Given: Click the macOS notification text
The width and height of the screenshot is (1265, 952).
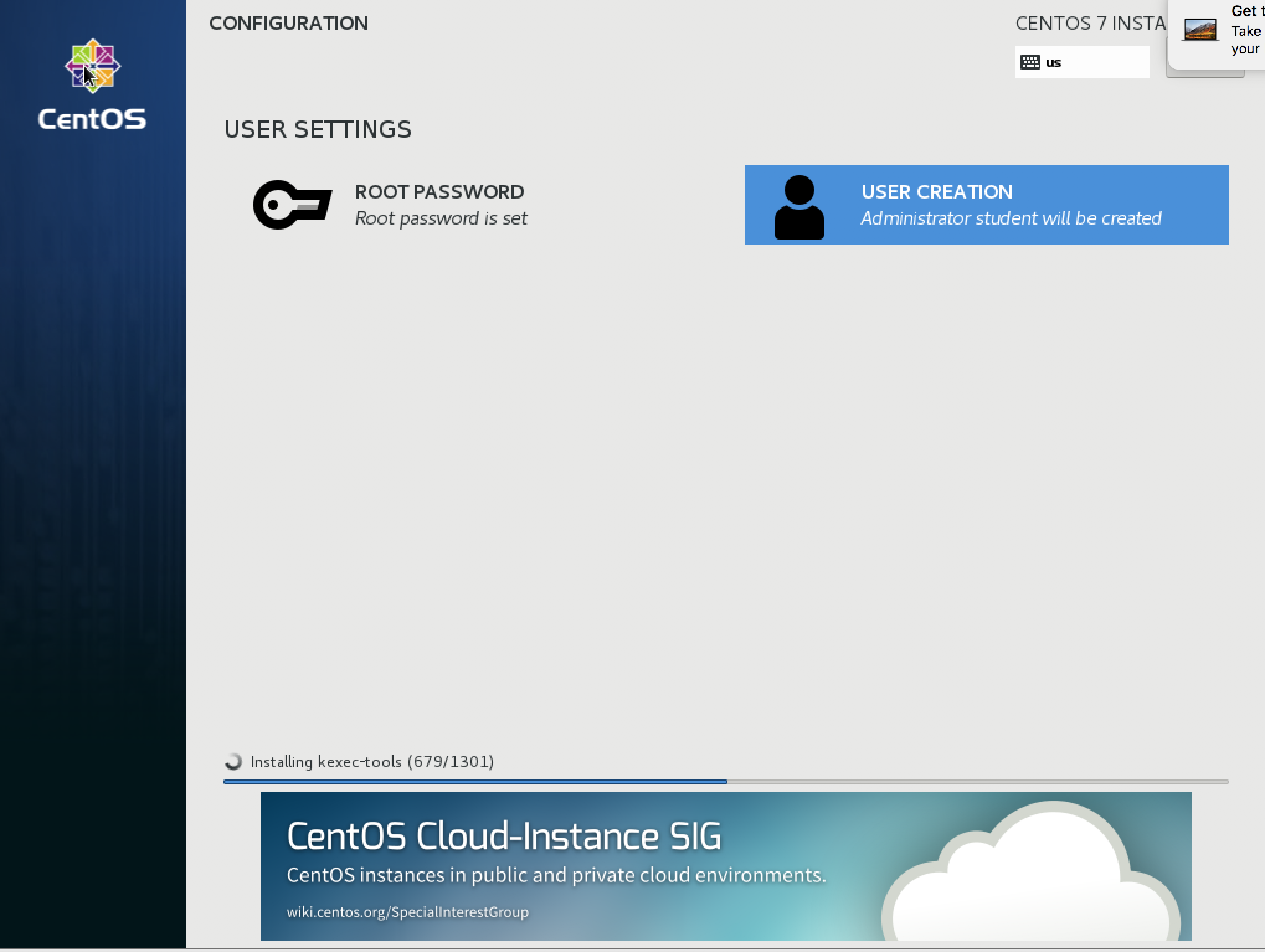Looking at the screenshot, I should coord(1248,30).
